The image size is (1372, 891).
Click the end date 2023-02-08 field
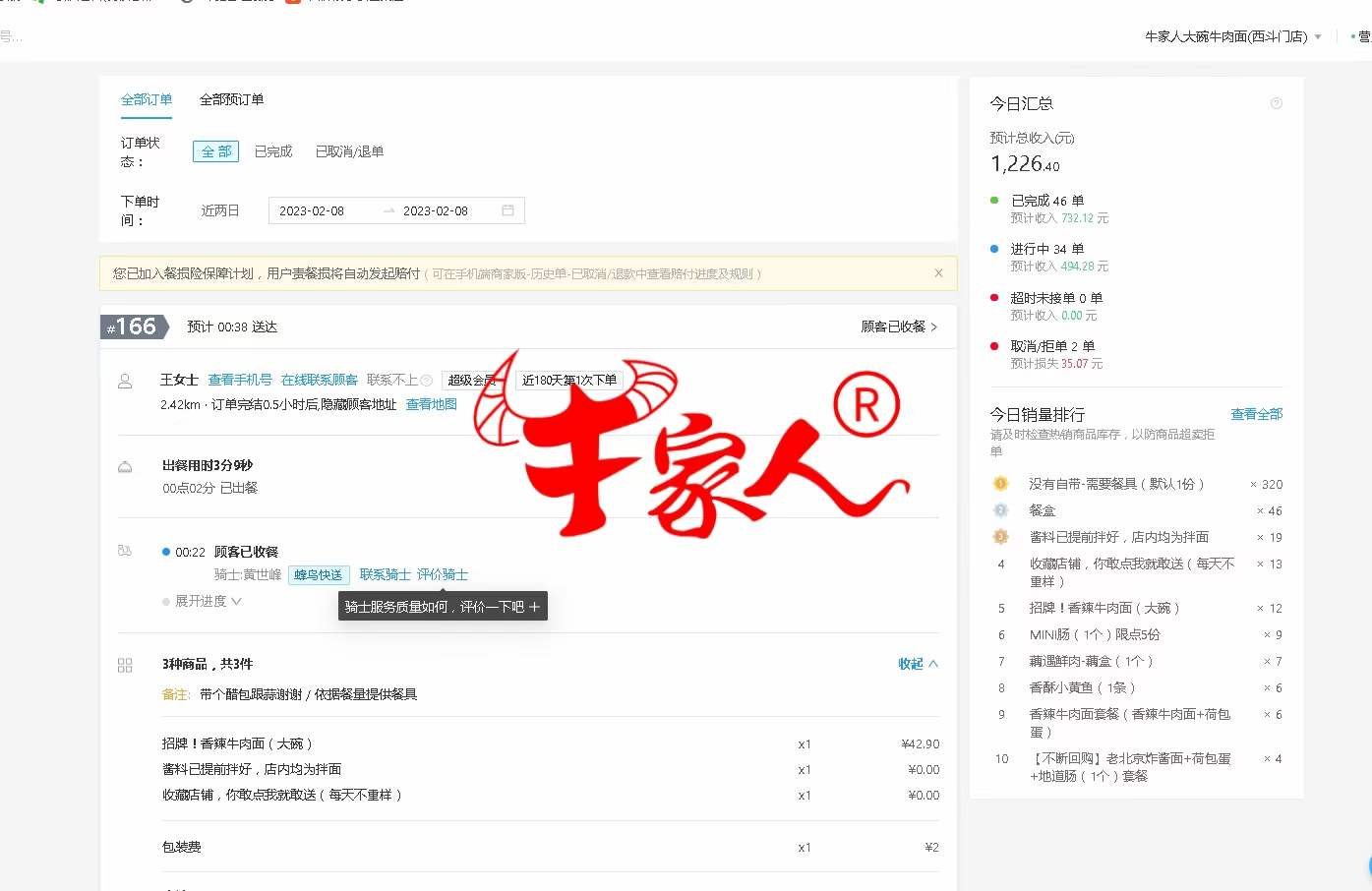(x=436, y=211)
